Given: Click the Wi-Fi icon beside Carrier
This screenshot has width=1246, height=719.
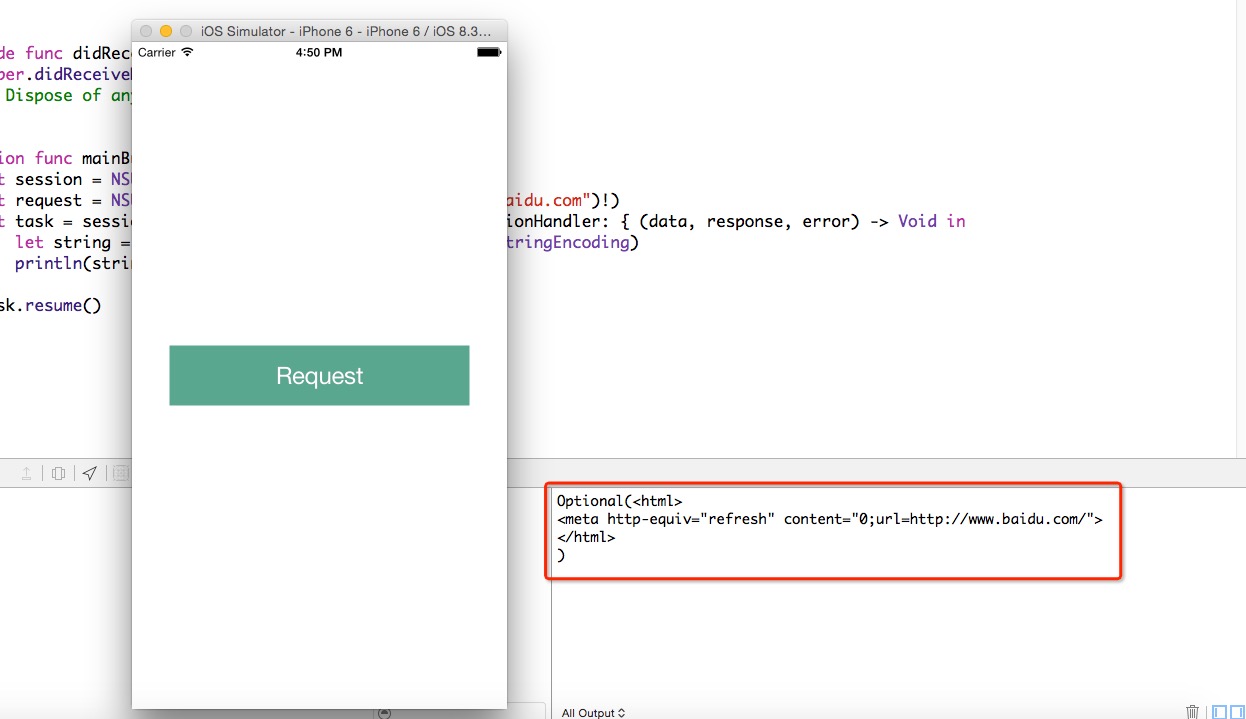Looking at the screenshot, I should (187, 52).
